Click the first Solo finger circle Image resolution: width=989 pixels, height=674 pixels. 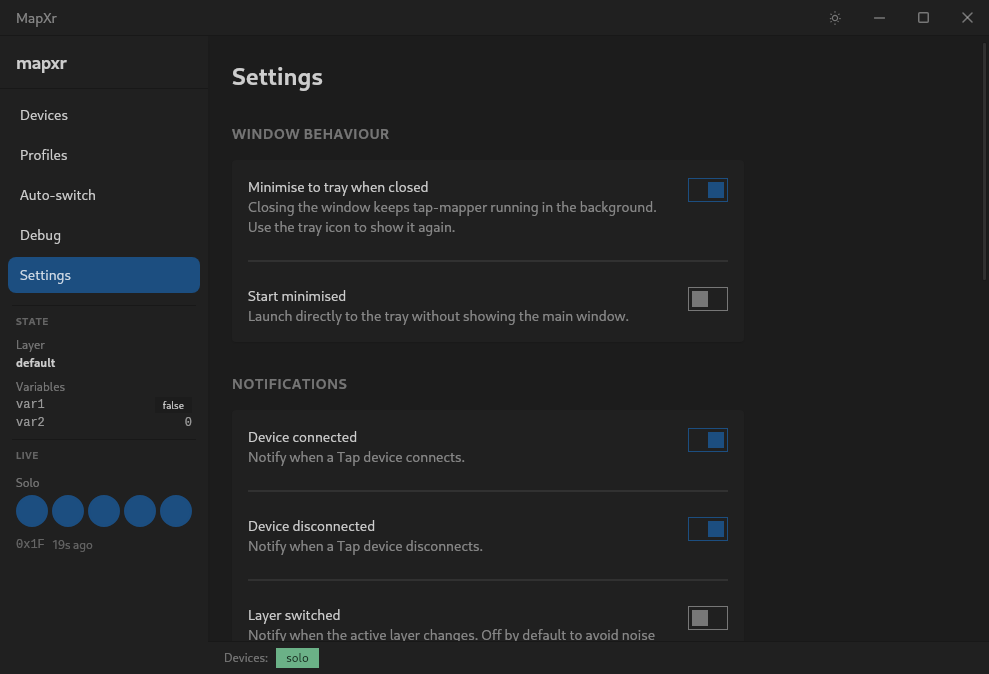coord(32,511)
